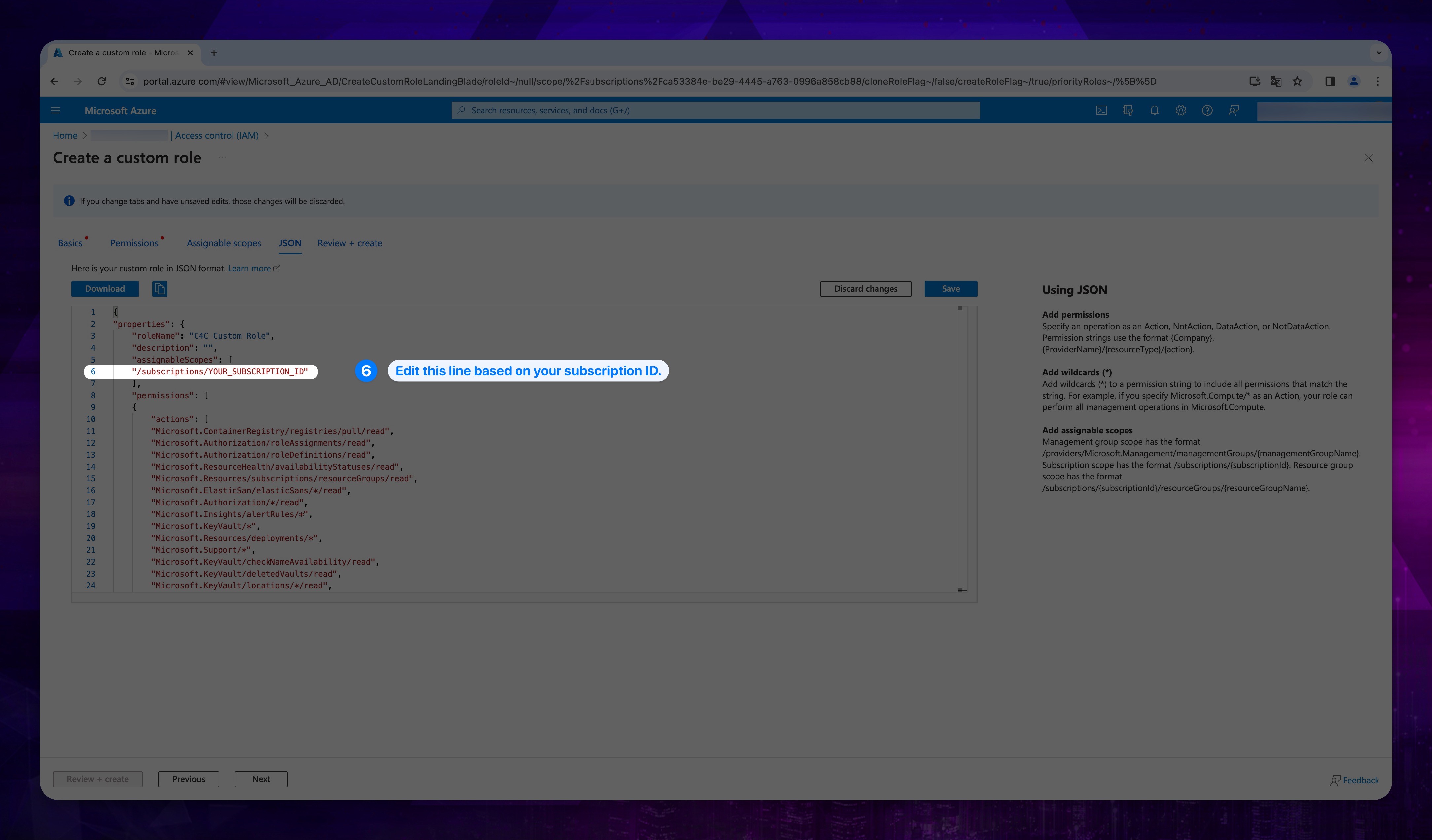Click the Microsoft.Support/* line
The width and height of the screenshot is (1432, 840).
point(203,550)
